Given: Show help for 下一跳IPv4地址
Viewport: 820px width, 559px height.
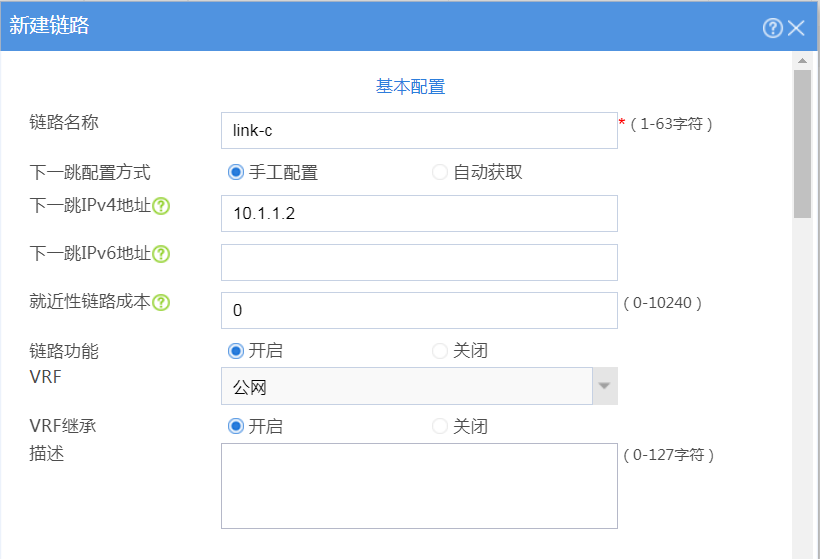Looking at the screenshot, I should [161, 207].
